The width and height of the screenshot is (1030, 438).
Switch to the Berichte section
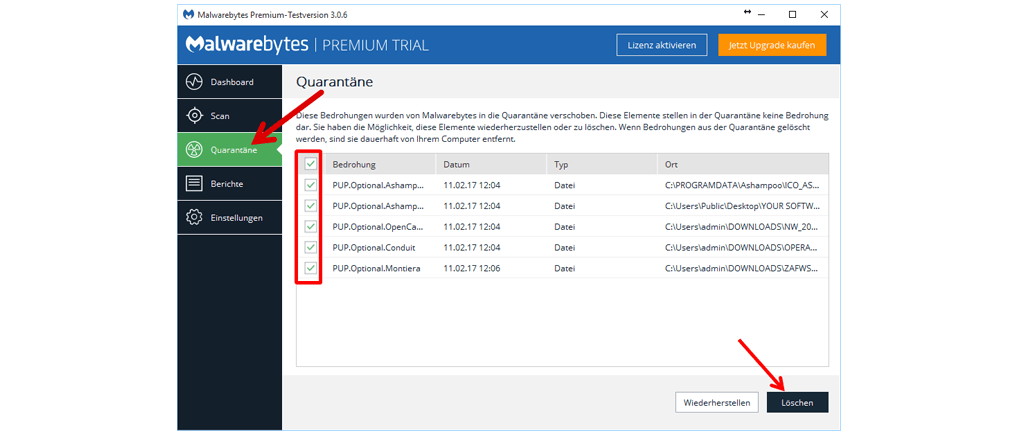coord(229,184)
